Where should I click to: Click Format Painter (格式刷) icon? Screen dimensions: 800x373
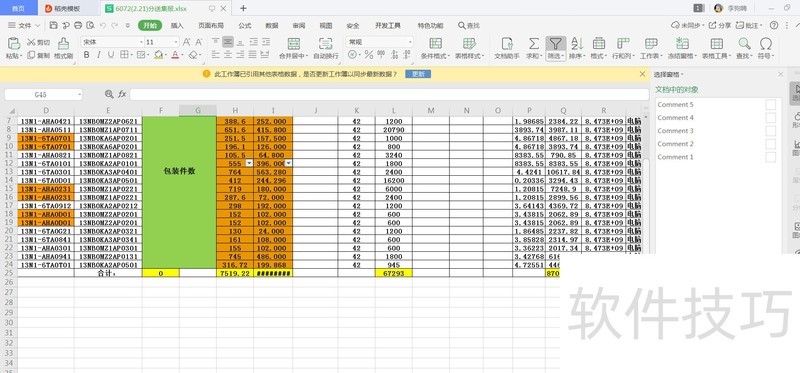pos(64,43)
